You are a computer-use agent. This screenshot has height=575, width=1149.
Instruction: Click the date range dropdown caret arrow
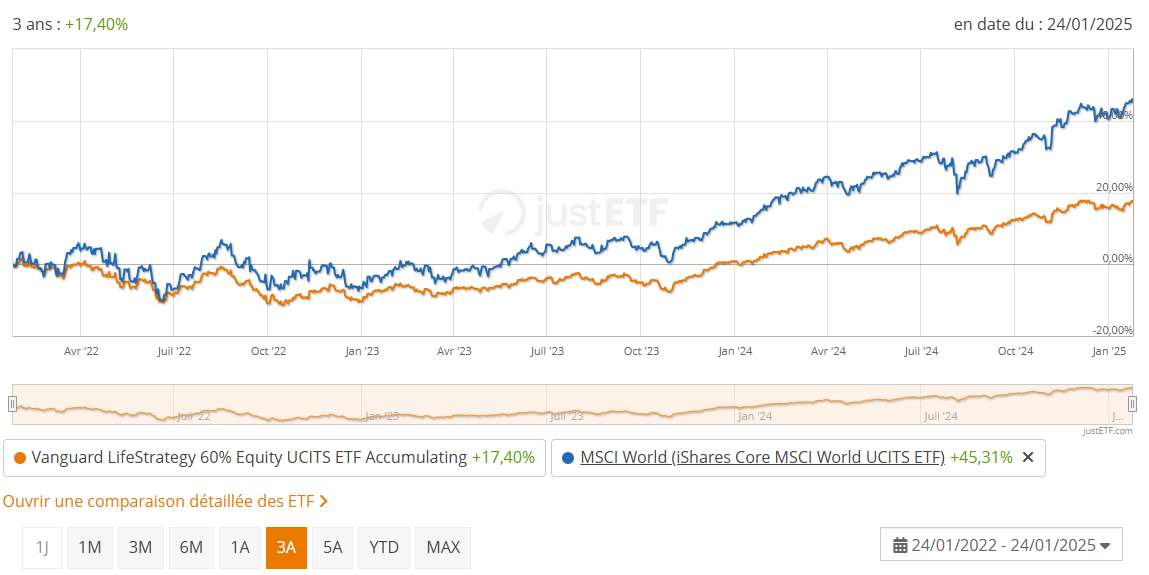(1105, 546)
